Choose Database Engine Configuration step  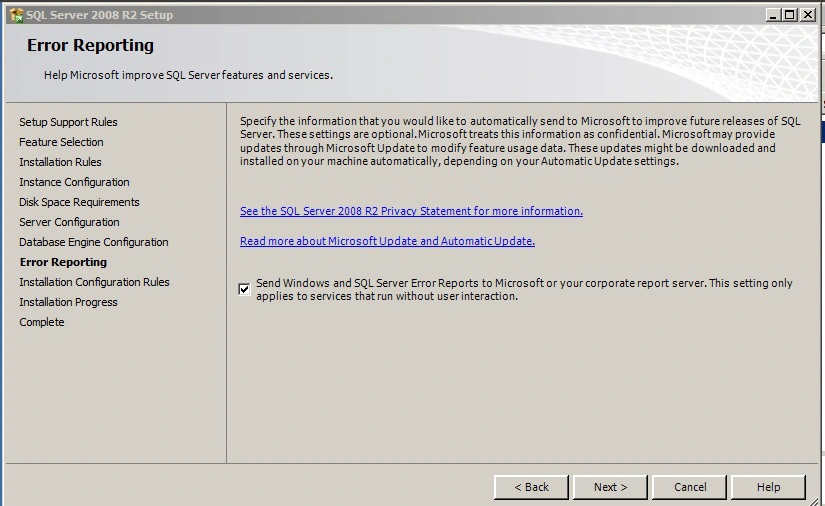click(93, 242)
